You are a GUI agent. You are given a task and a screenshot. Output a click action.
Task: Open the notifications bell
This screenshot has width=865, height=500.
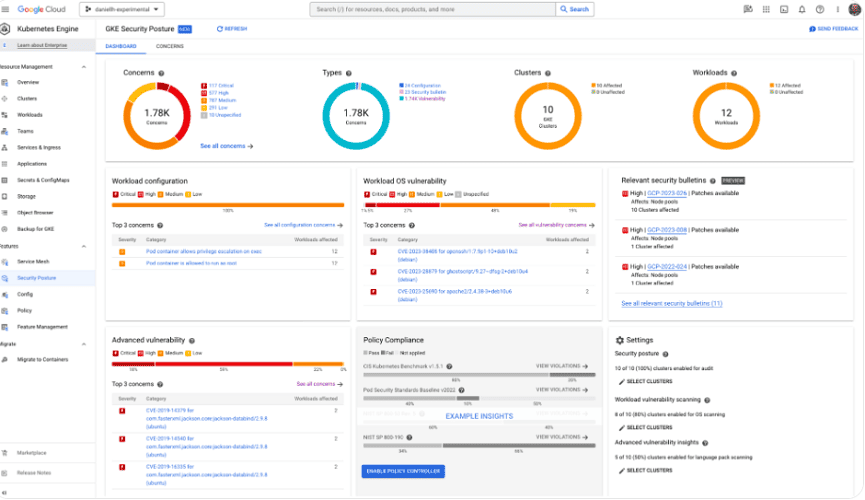tap(802, 9)
